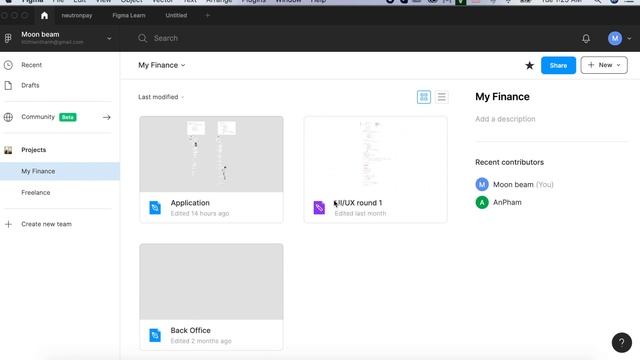Click the Beta badge next to Community

68,117
